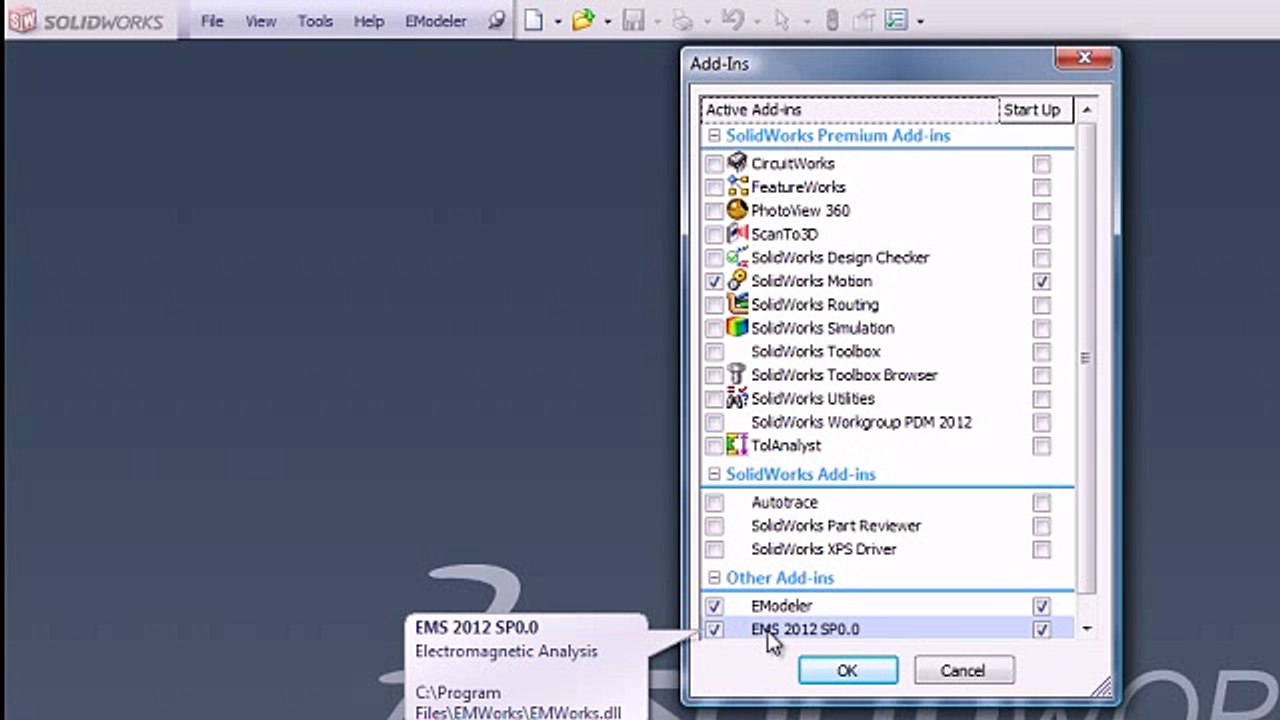Check the TolAnalyst Start Up checkbox
Image resolution: width=1280 pixels, height=720 pixels.
(1042, 446)
